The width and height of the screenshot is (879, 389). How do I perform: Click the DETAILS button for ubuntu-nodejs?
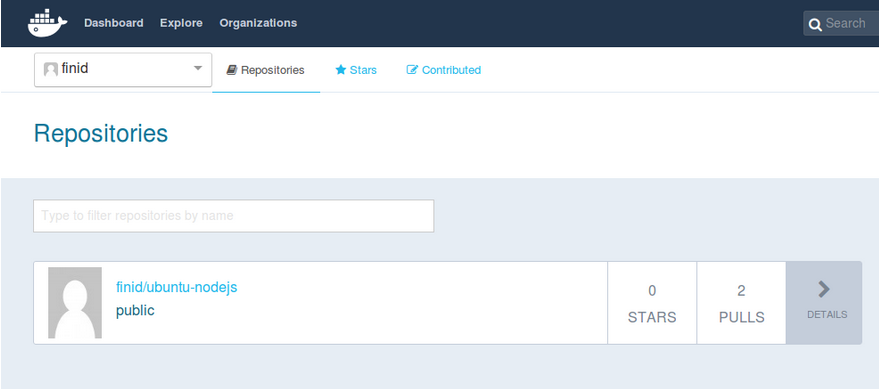pos(824,303)
